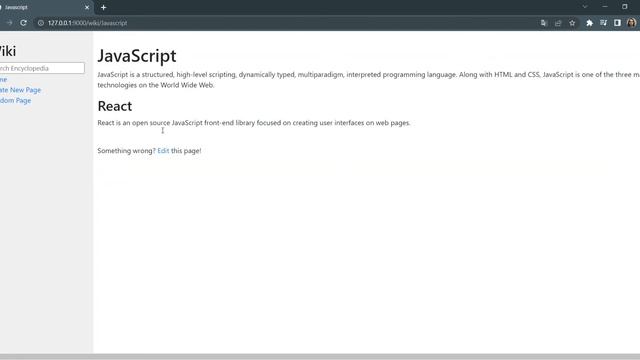Reload the page with the refresh icon
The height and width of the screenshot is (360, 640).
click(23, 23)
